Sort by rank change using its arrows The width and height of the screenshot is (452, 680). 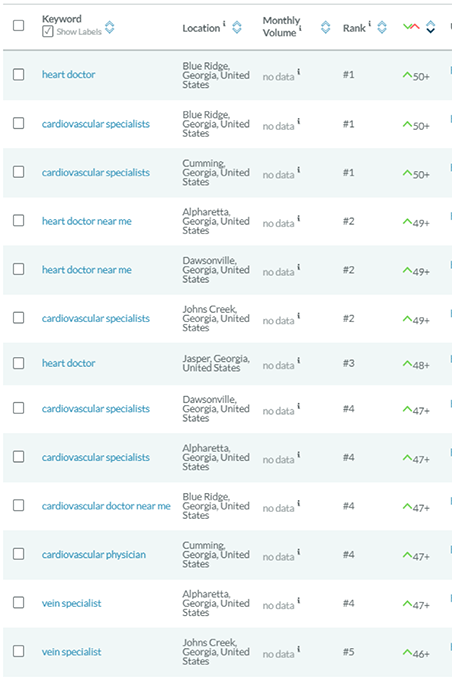tap(430, 27)
